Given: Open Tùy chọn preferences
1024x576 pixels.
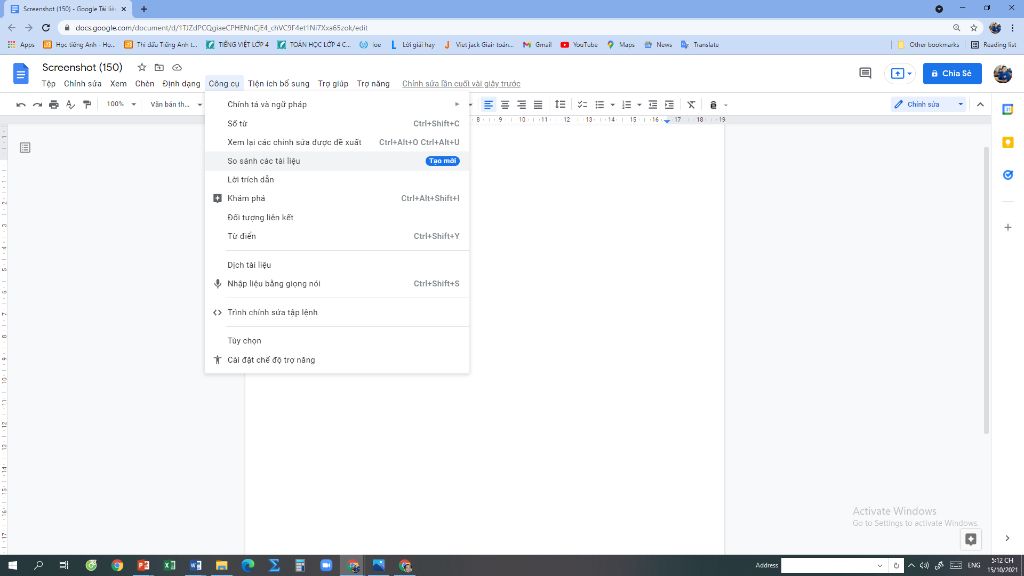Looking at the screenshot, I should click(x=337, y=341).
